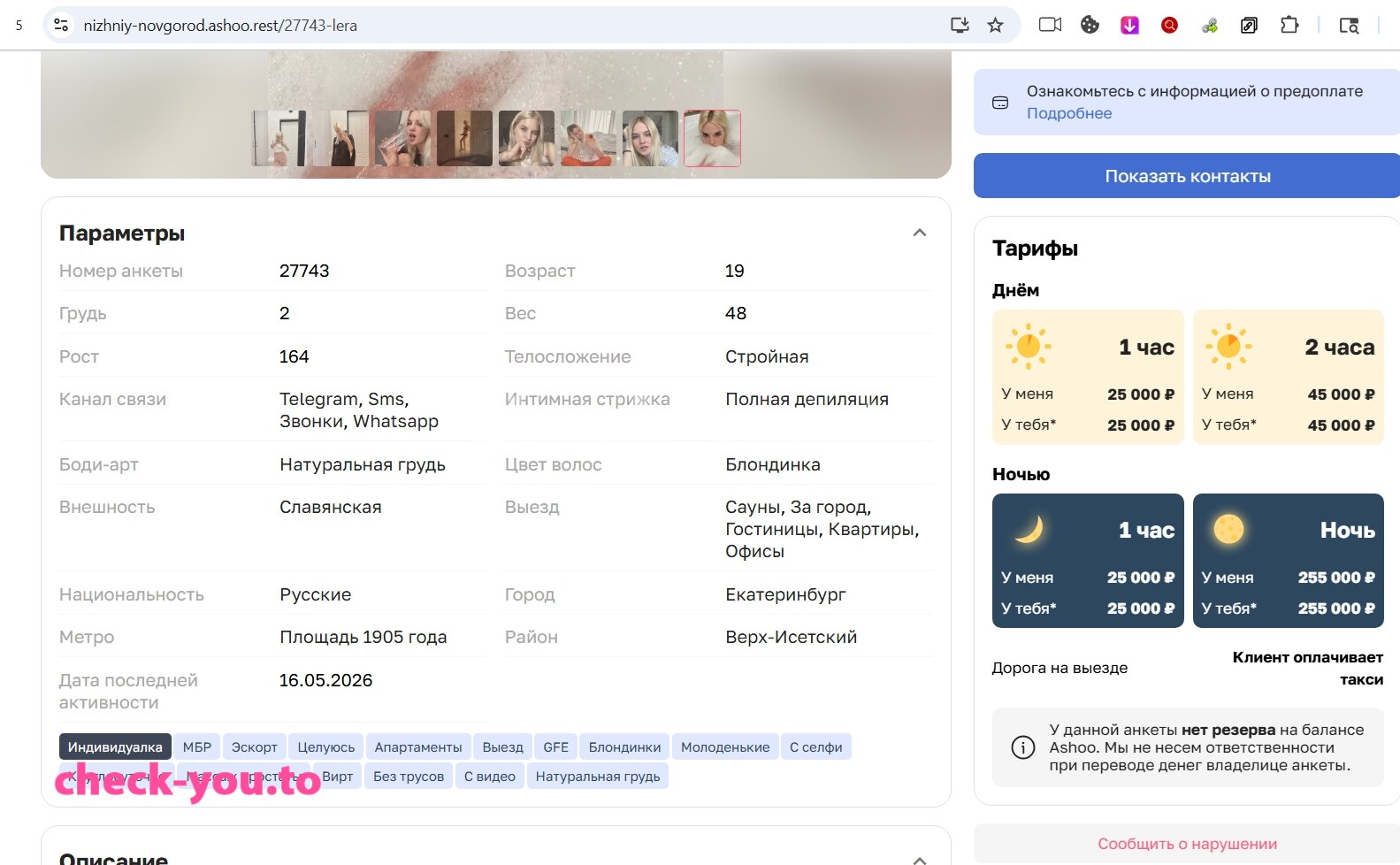Click the Показать контакты button

(x=1187, y=176)
